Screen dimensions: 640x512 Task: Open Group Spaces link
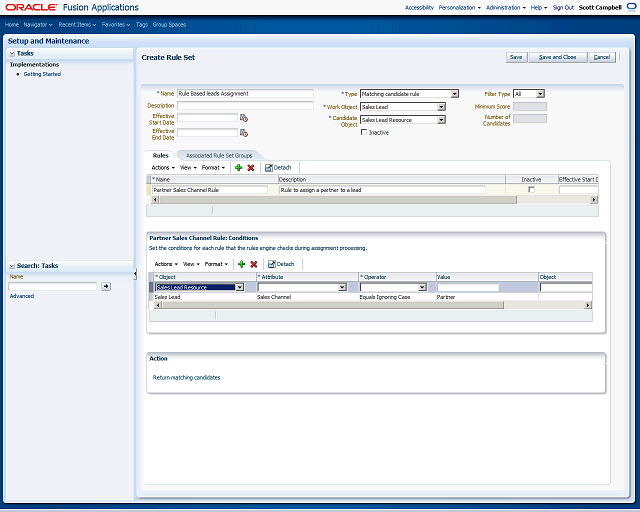[x=169, y=24]
